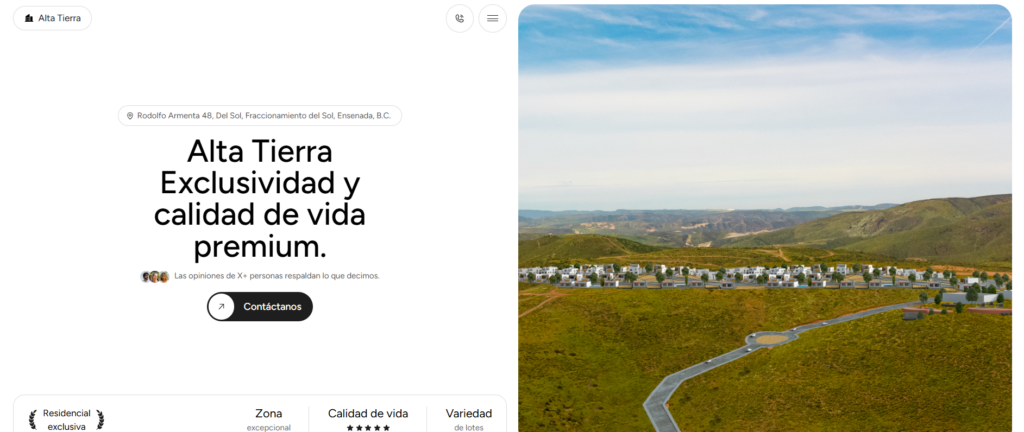This screenshot has height=432, width=1024.
Task: Click the right laurel wreath icon
Action: click(100, 420)
